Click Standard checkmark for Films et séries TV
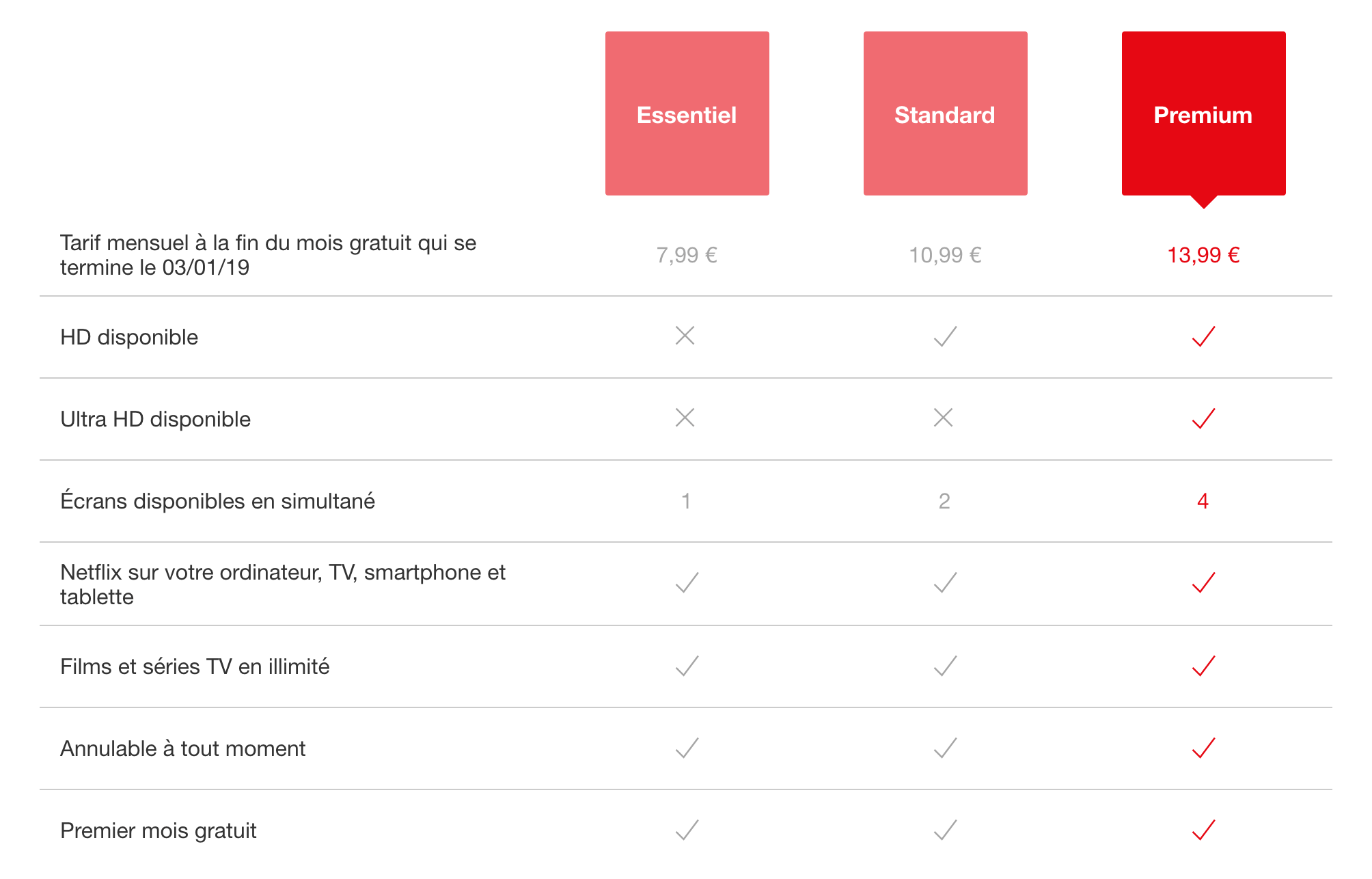The height and width of the screenshot is (879, 1372). pos(946,666)
